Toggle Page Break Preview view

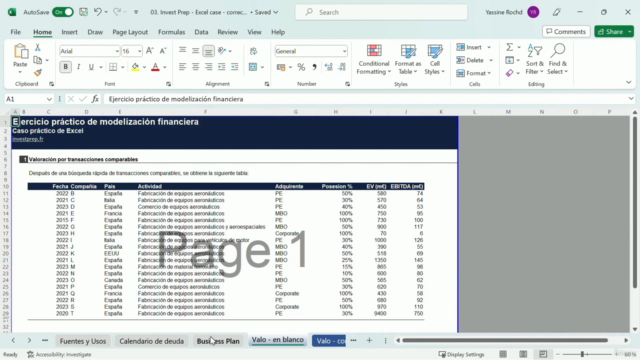[543, 354]
